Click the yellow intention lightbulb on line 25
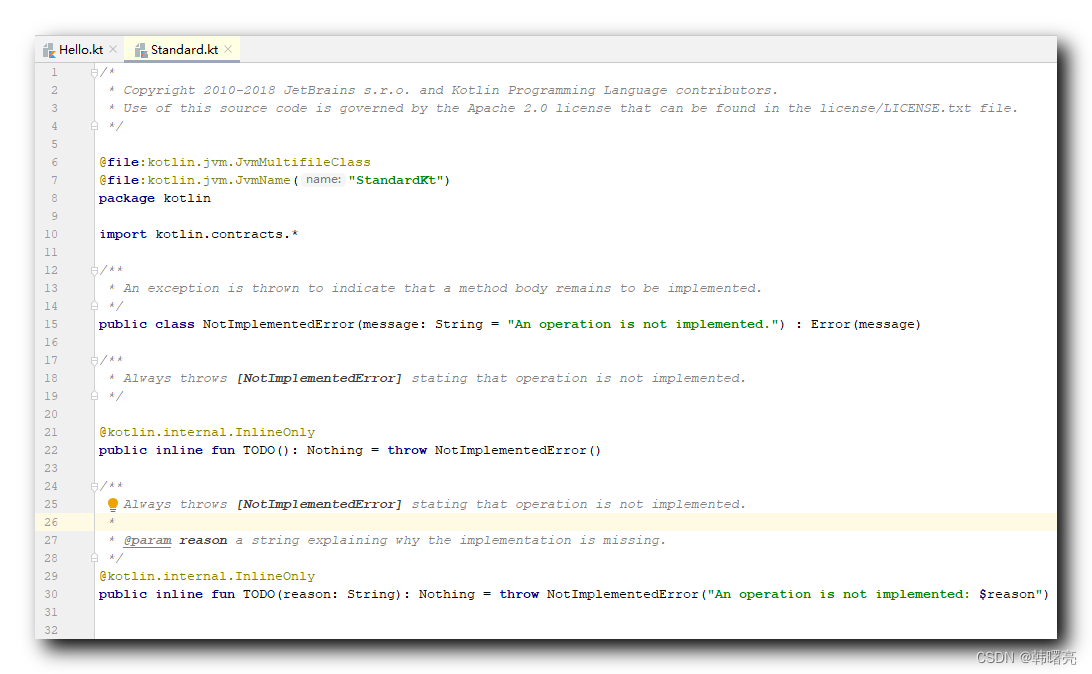The height and width of the screenshot is (674, 1092). tap(113, 504)
